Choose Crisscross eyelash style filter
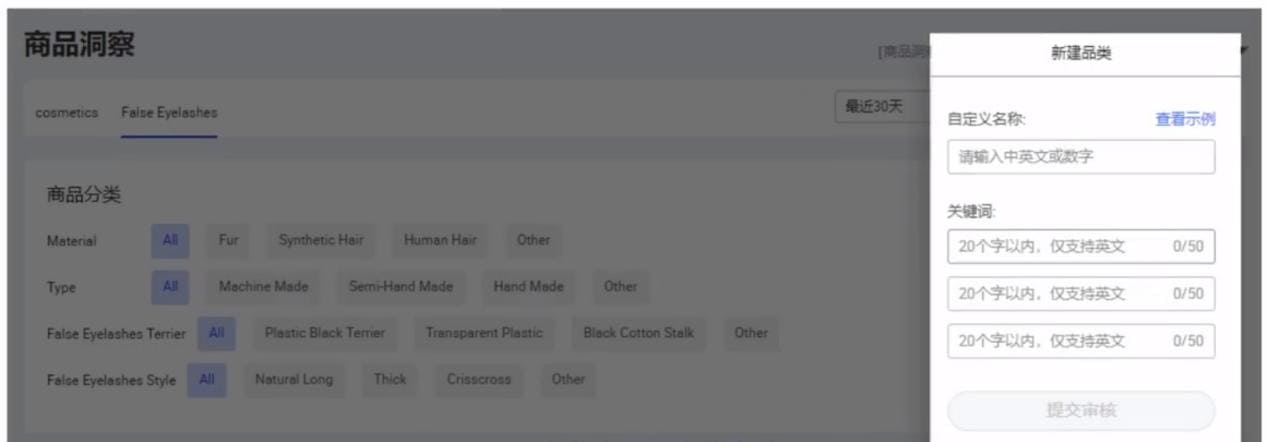Screen dimensions: 1267x442 tap(479, 380)
